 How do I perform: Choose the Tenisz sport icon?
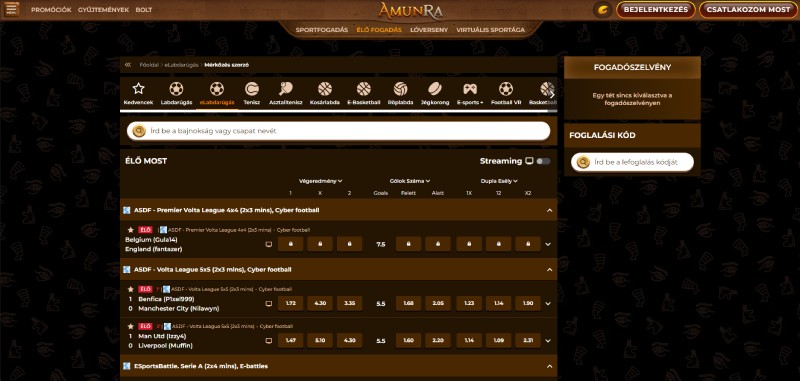pos(252,89)
